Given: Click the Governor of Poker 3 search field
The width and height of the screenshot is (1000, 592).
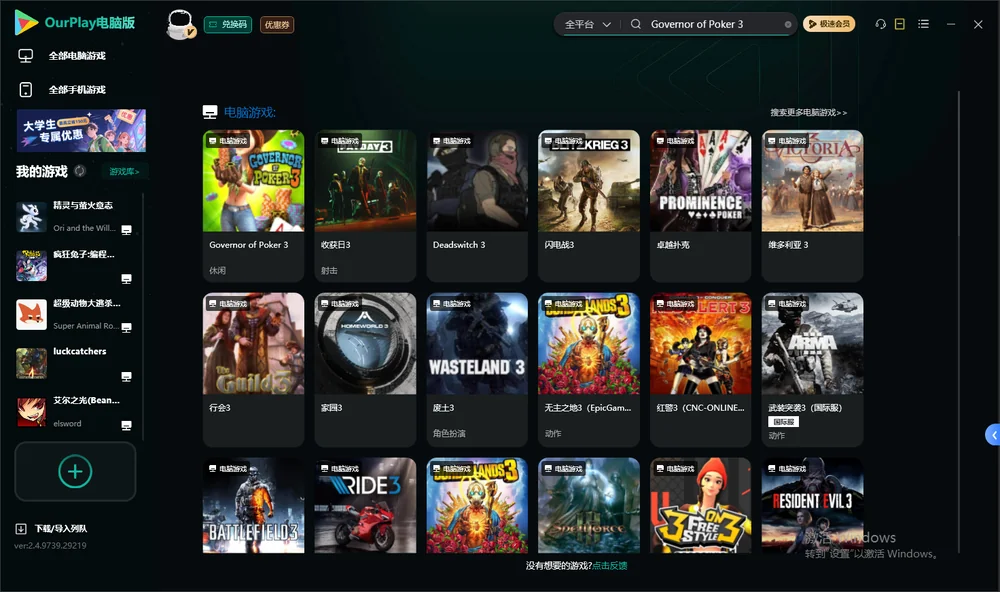Looking at the screenshot, I should pyautogui.click(x=712, y=24).
